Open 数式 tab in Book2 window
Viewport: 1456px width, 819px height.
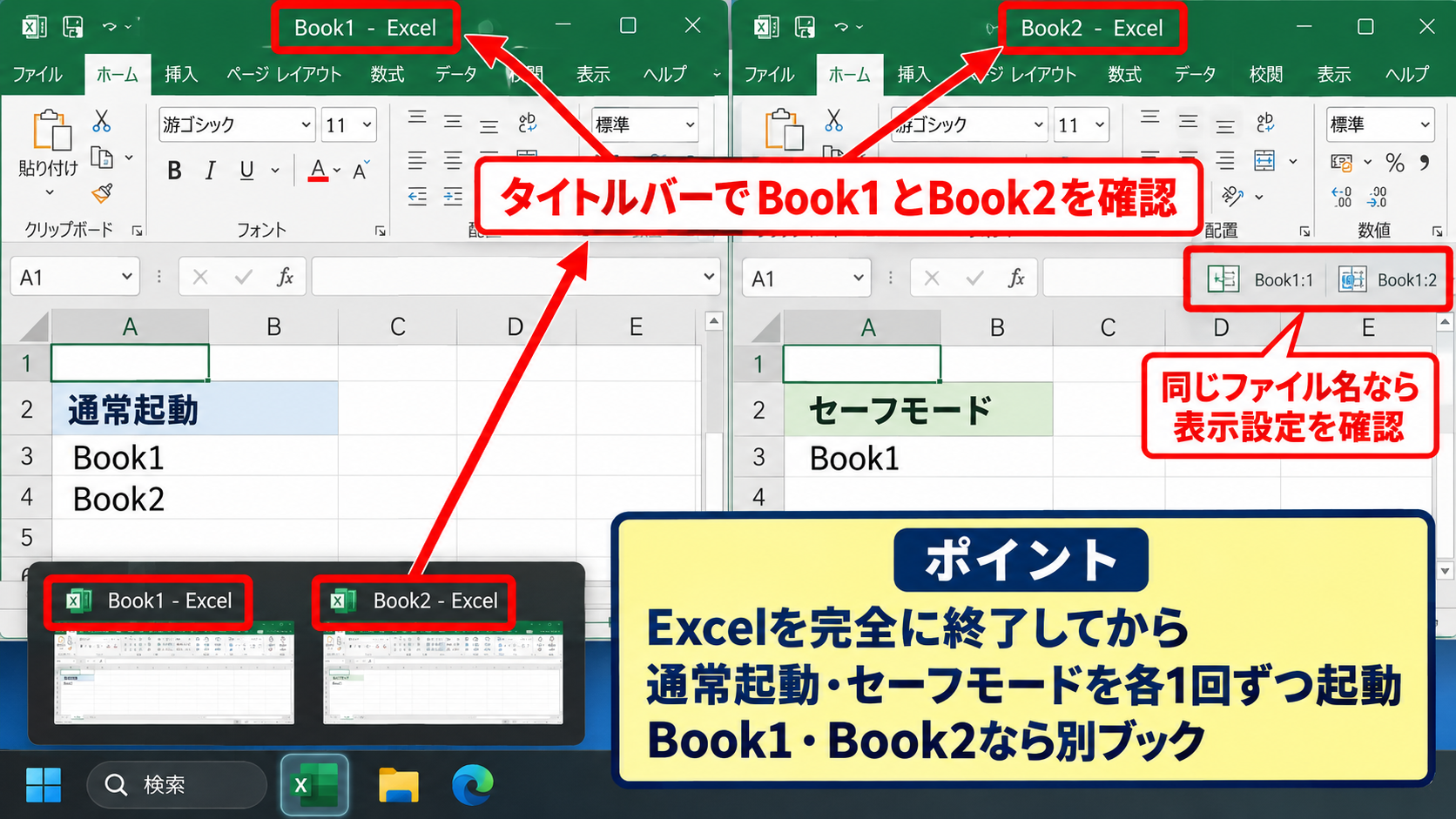point(1124,74)
